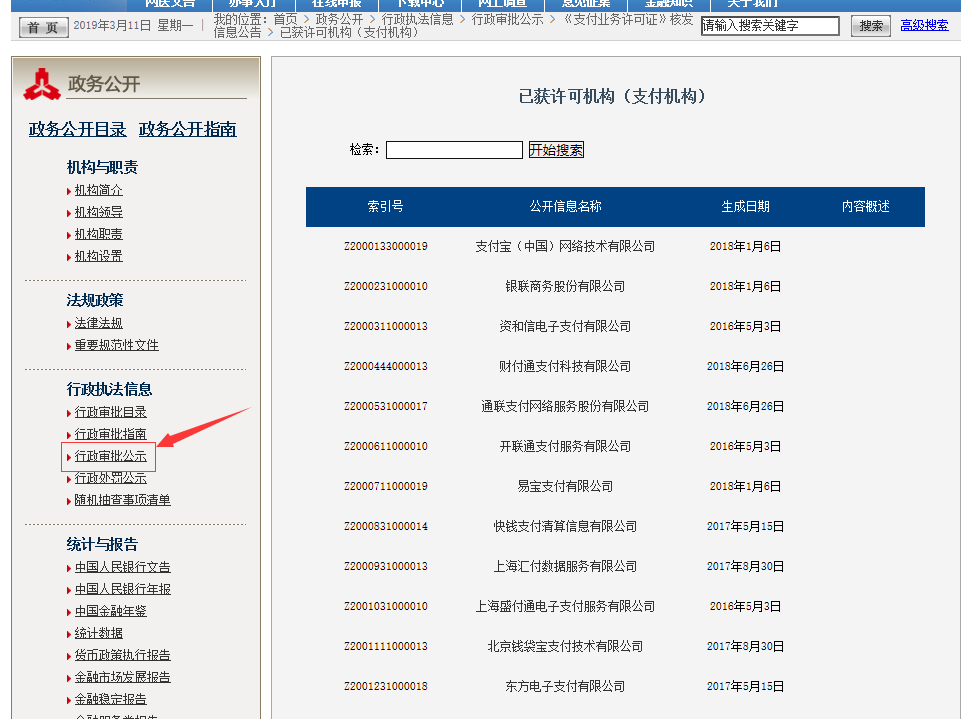Open 随机抽查事项清单 in the sidebar
The height and width of the screenshot is (719, 967).
tap(123, 500)
